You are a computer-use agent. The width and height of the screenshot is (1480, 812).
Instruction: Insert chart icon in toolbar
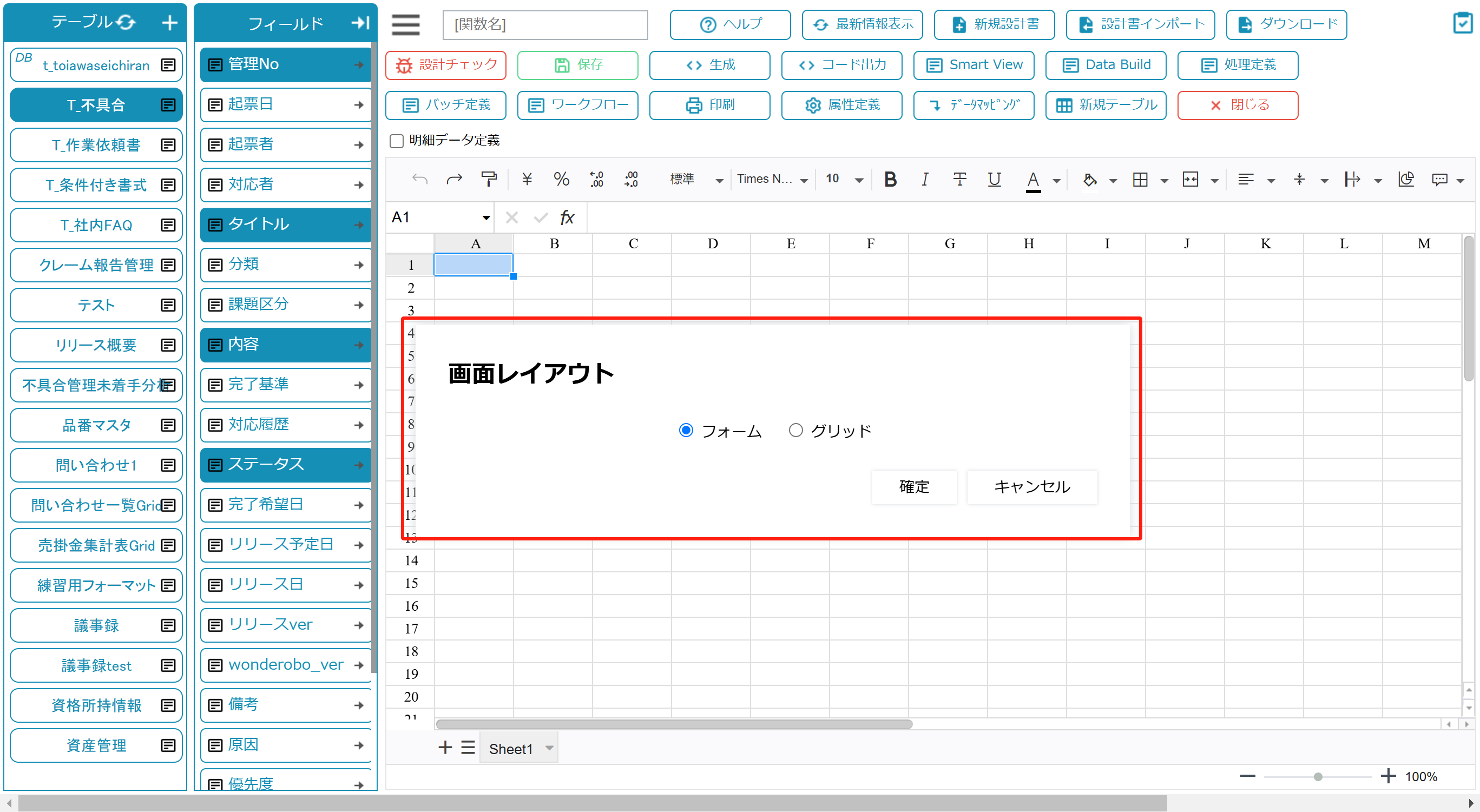[x=1406, y=180]
